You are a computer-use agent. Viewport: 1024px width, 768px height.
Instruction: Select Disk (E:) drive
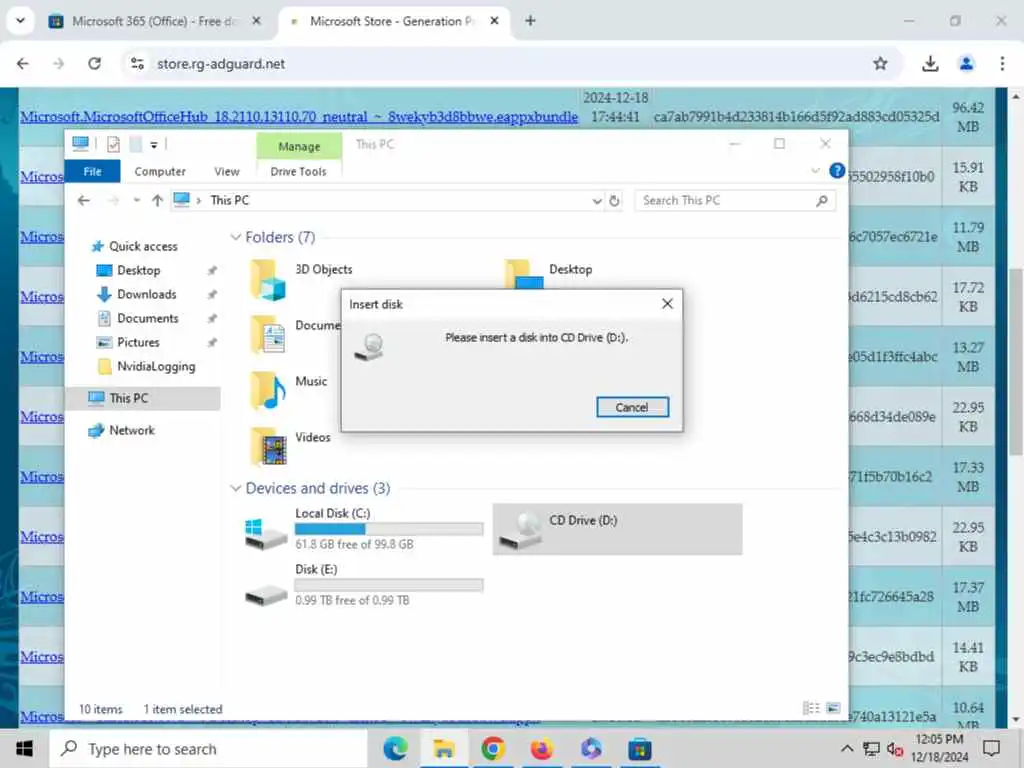pyautogui.click(x=363, y=585)
